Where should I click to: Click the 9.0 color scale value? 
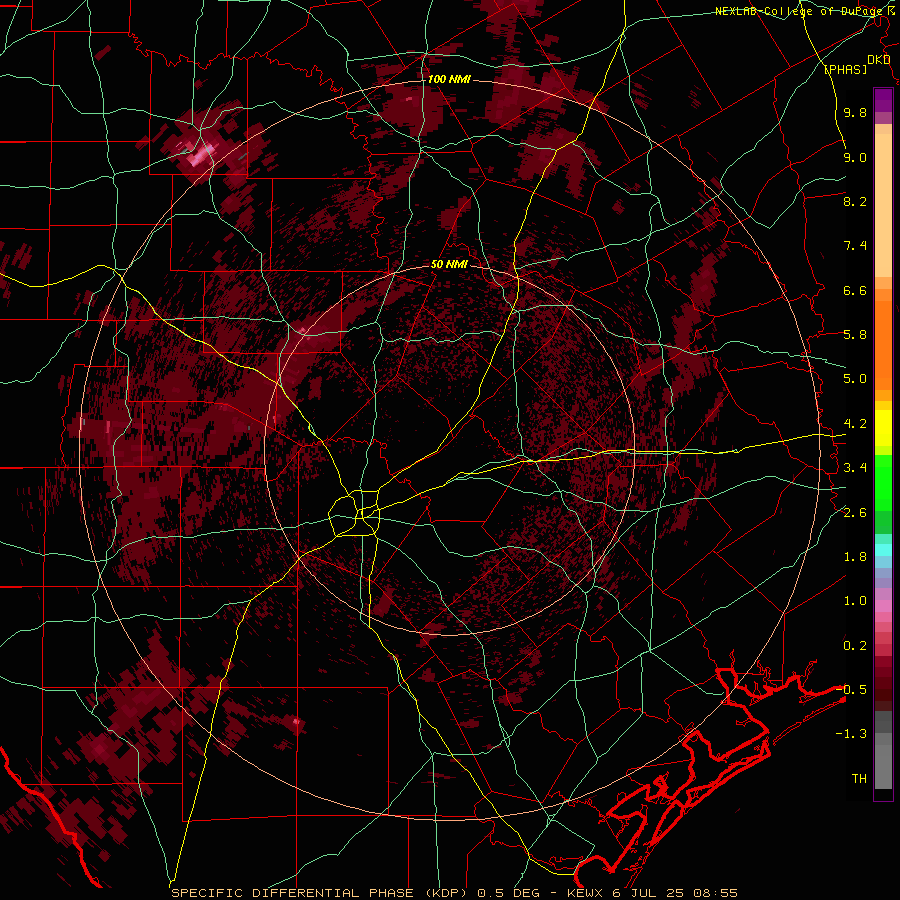[x=855, y=157]
